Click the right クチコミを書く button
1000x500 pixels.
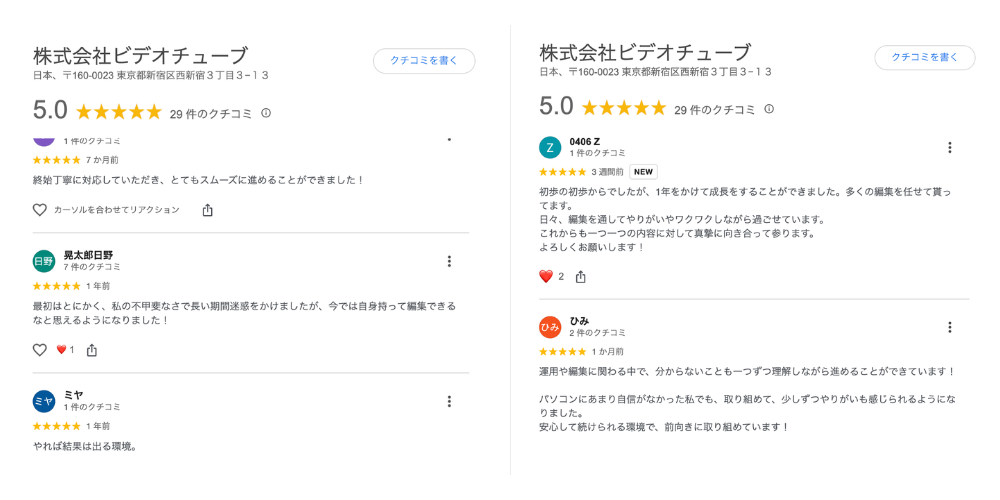point(925,57)
